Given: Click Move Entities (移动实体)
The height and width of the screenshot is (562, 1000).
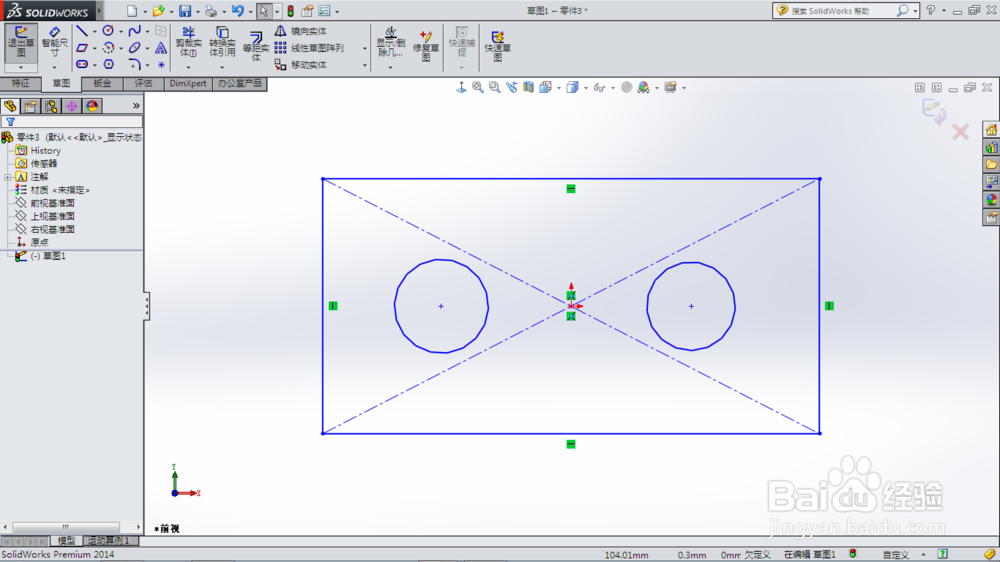Looking at the screenshot, I should pos(301,64).
